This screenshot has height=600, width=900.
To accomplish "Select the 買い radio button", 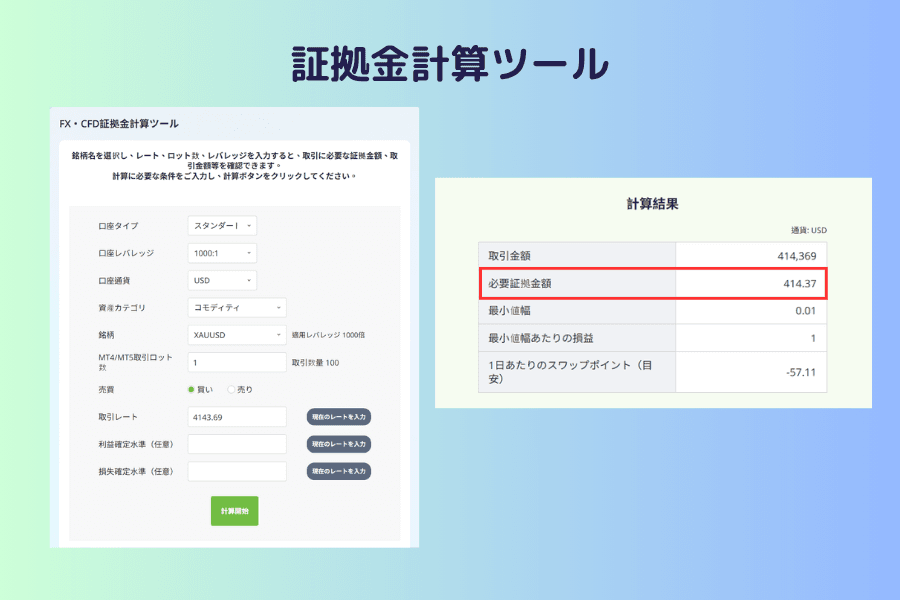I will click(x=191, y=389).
